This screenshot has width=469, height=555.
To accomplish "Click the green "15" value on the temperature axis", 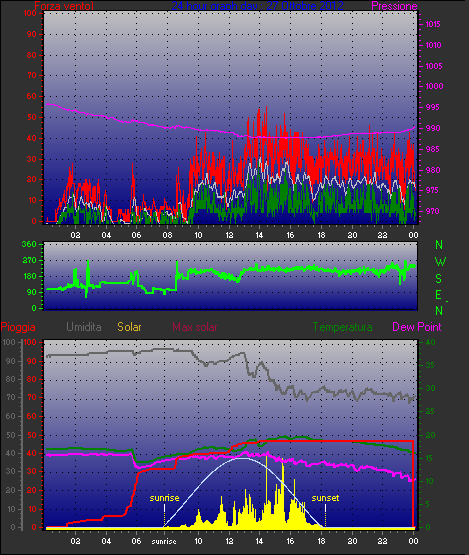I will click(x=429, y=458).
